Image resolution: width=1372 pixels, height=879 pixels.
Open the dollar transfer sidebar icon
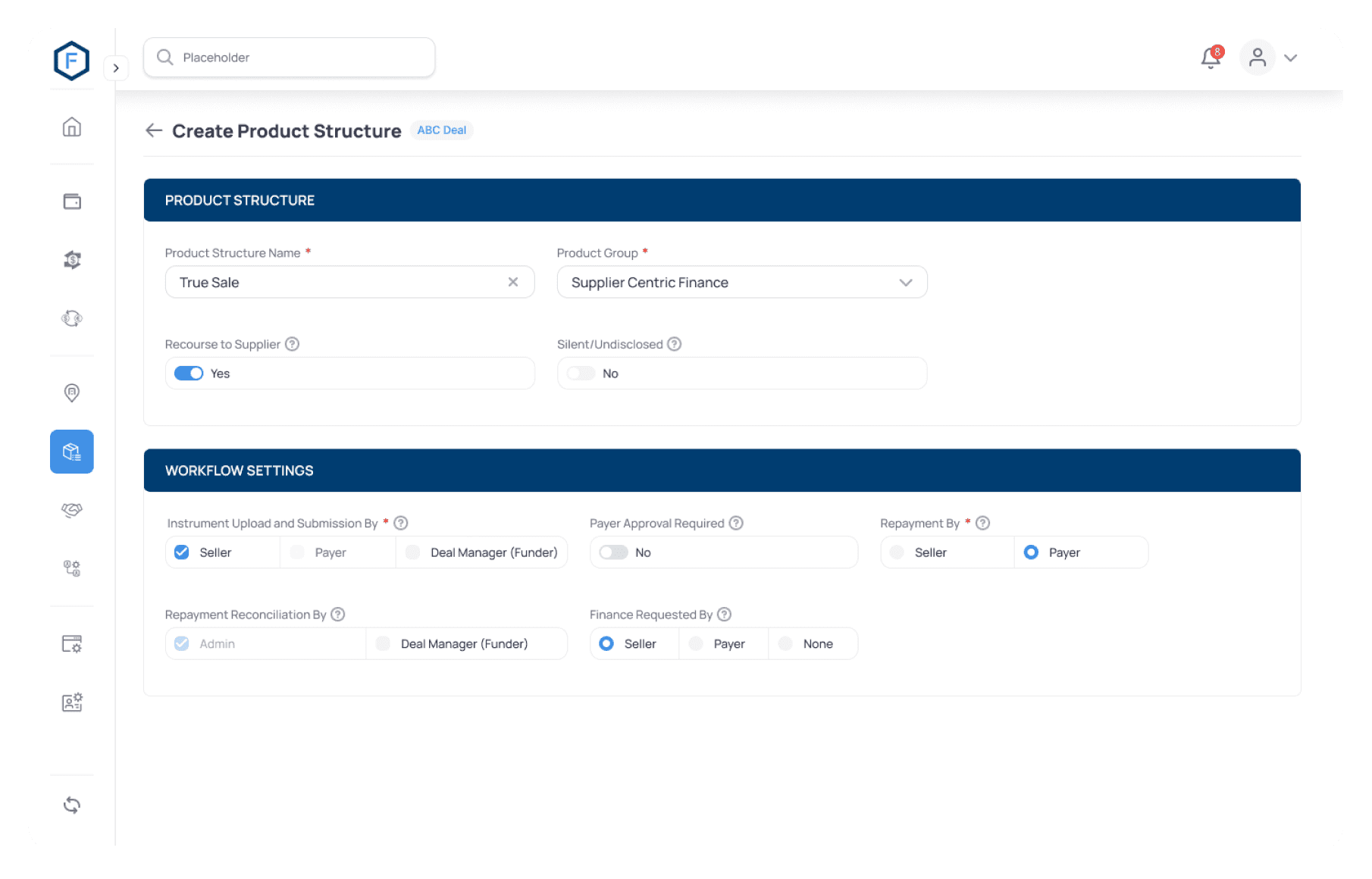[72, 260]
